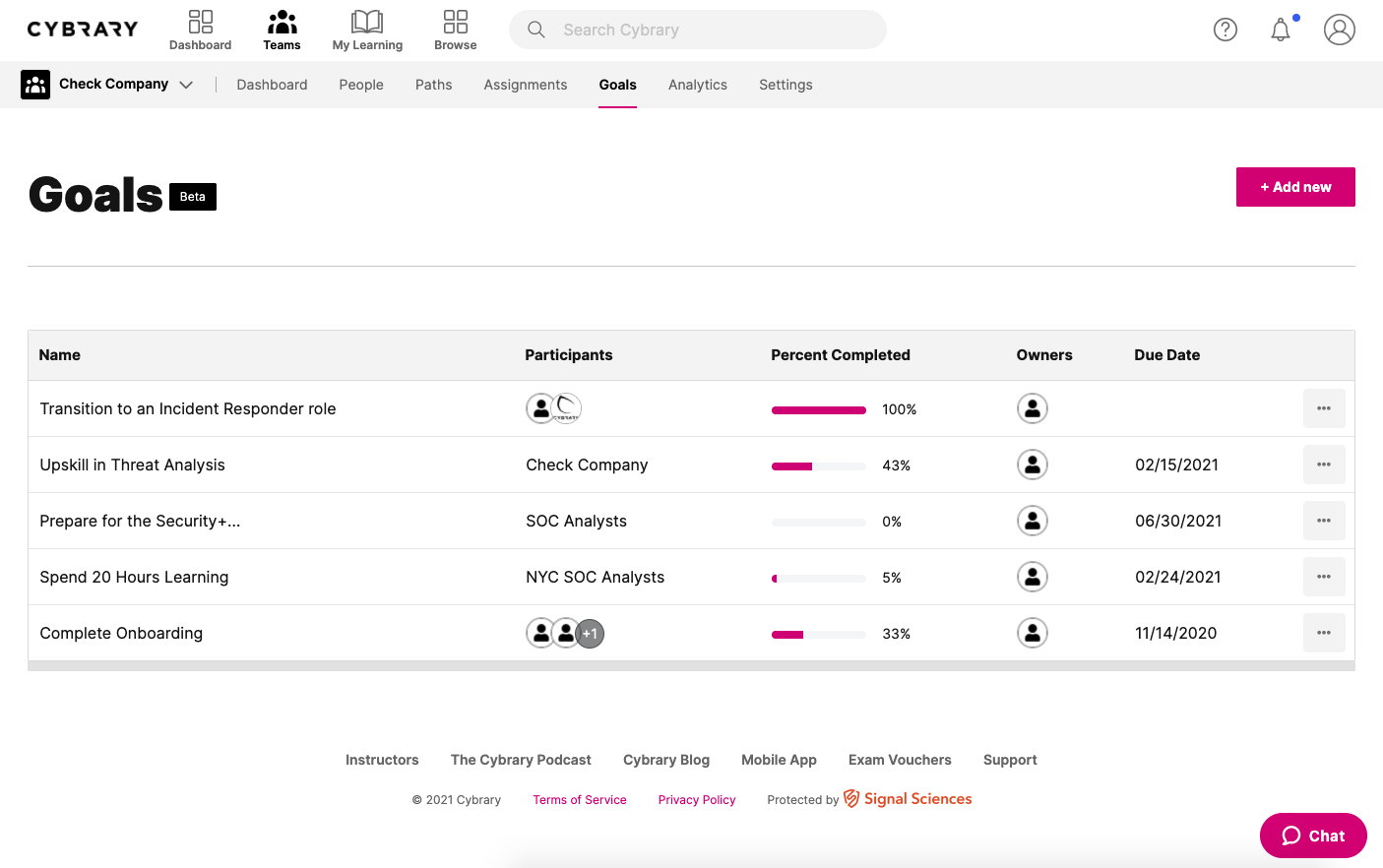Screen dimensions: 1383x868
Task: Click owner avatar for Complete Onboarding
Action: pyautogui.click(x=1033, y=633)
